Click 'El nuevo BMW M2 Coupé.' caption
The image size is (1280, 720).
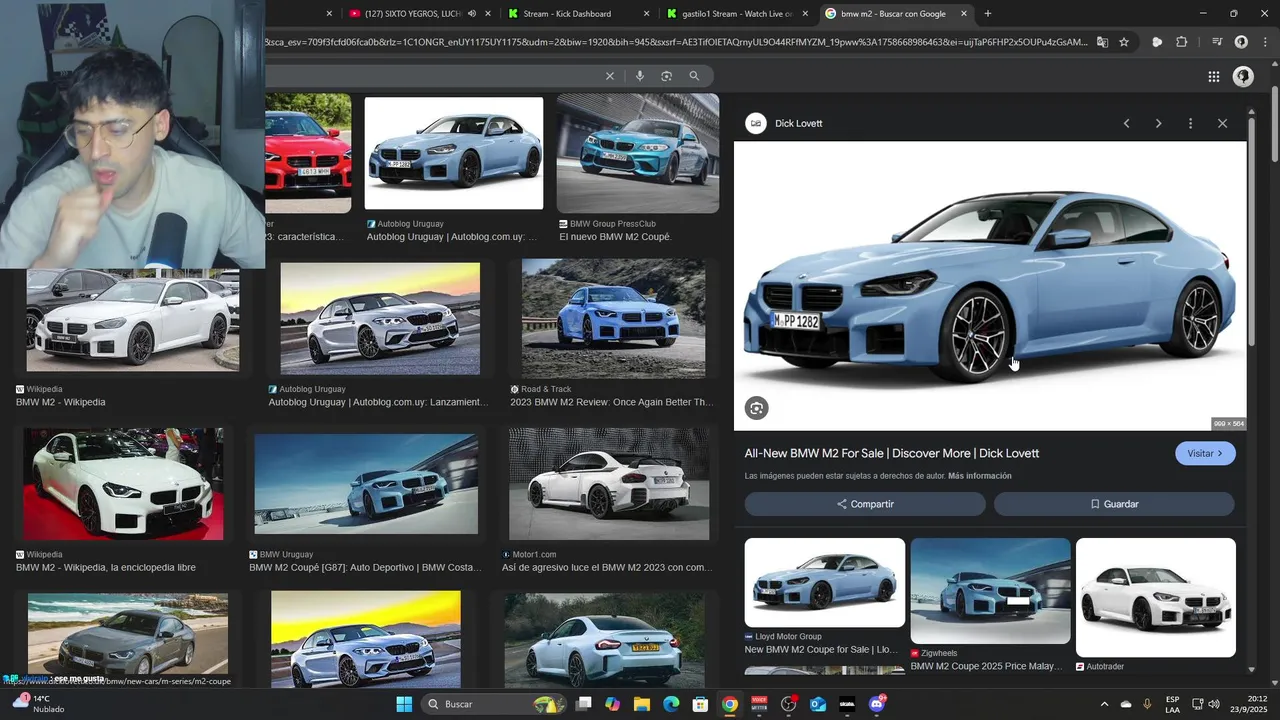click(615, 237)
